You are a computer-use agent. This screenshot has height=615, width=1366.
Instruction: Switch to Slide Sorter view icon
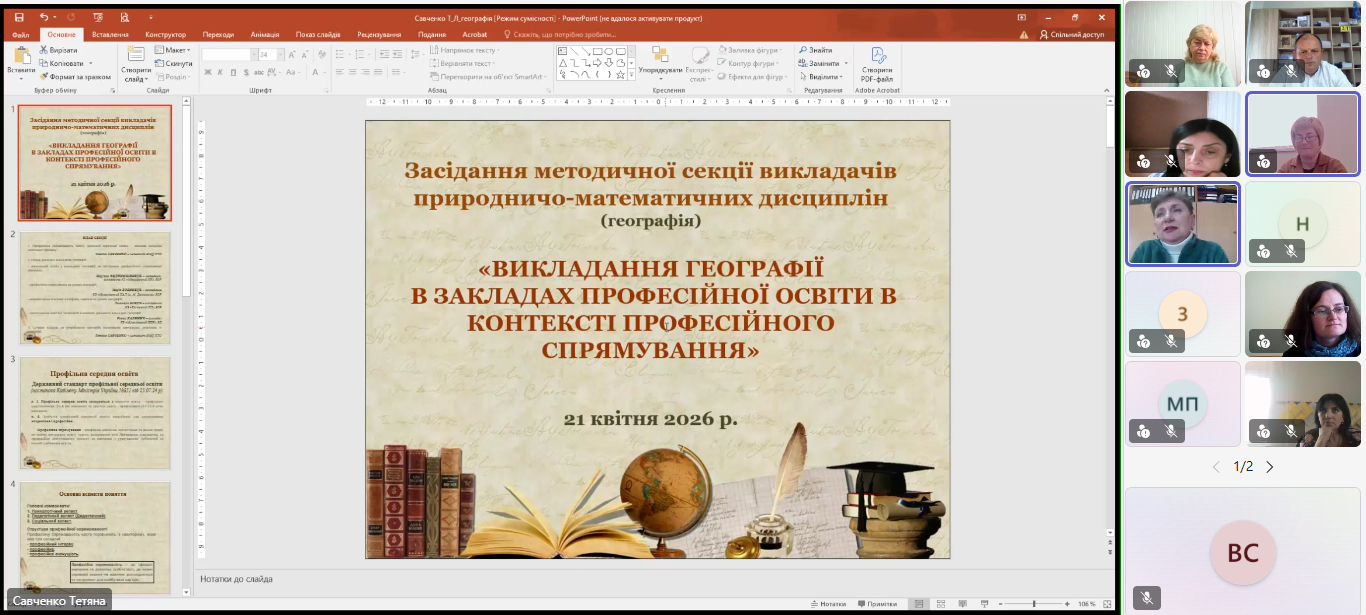pos(943,604)
